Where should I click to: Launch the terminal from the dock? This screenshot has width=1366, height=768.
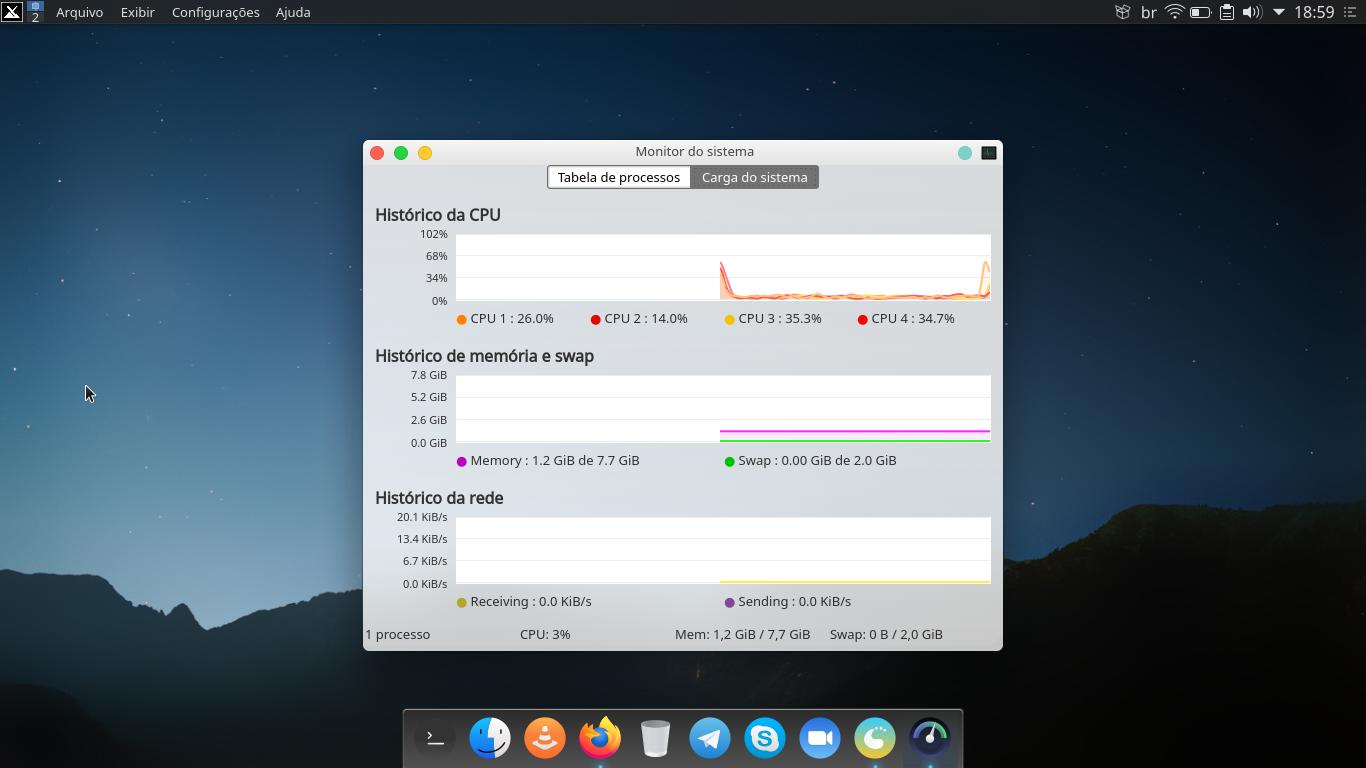(435, 738)
